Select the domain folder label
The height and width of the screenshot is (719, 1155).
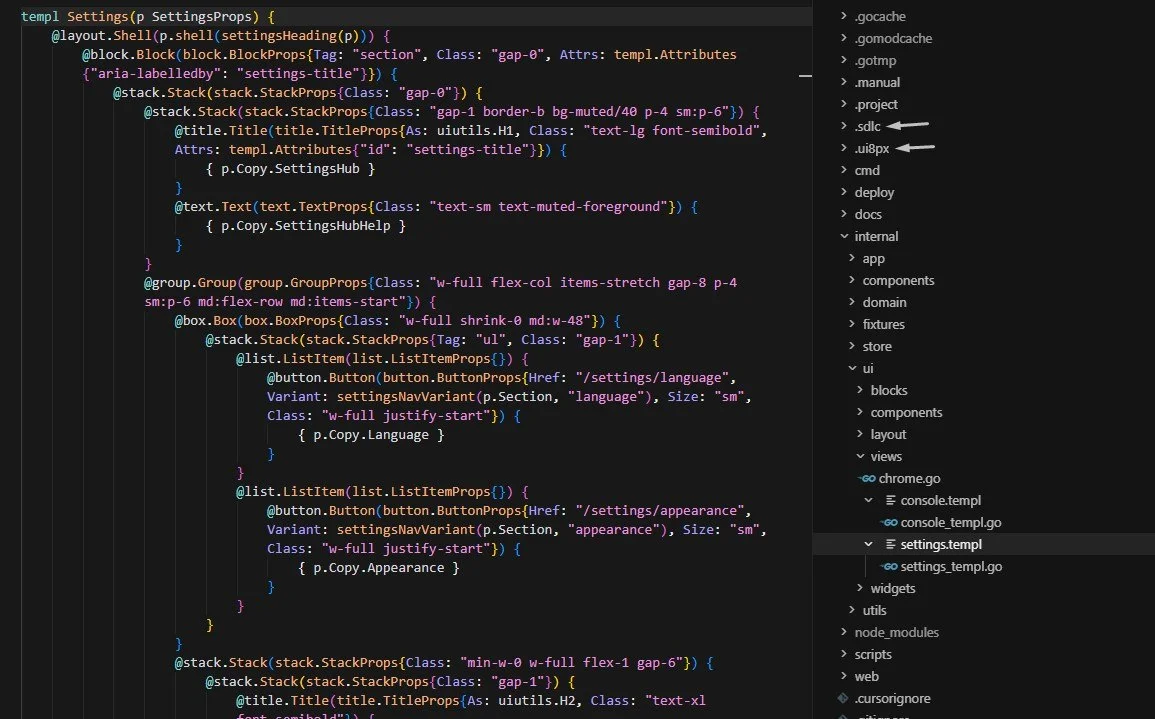point(885,303)
